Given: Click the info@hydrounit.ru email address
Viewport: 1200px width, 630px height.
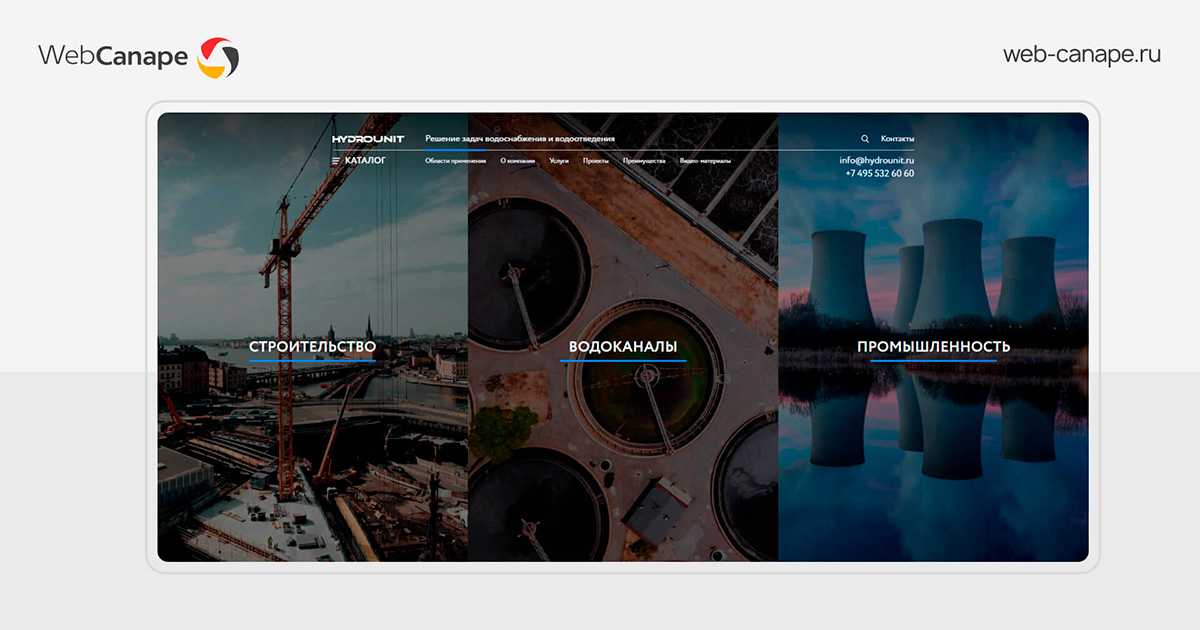Looking at the screenshot, I should pos(876,160).
